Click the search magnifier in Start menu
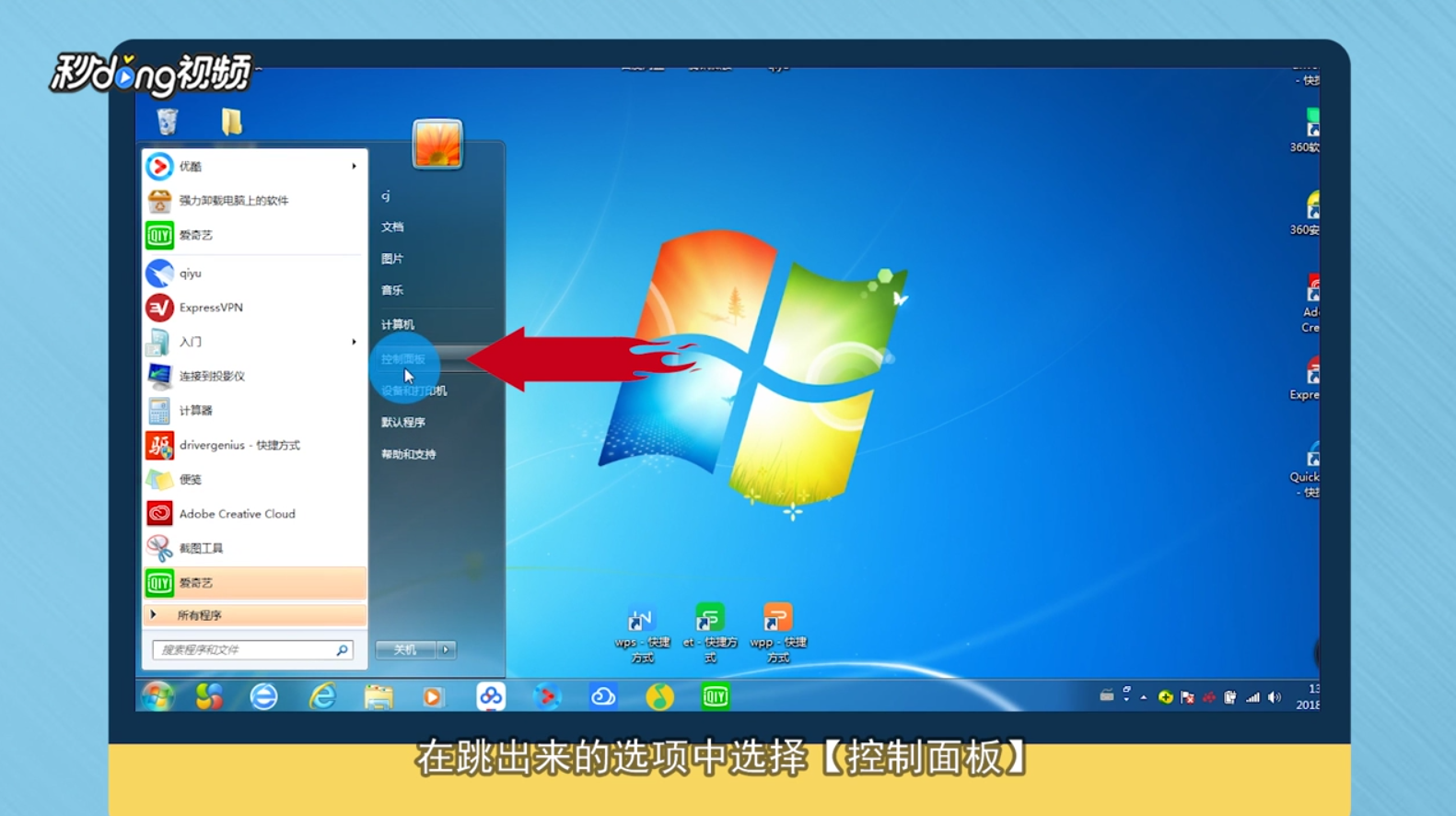 click(342, 649)
